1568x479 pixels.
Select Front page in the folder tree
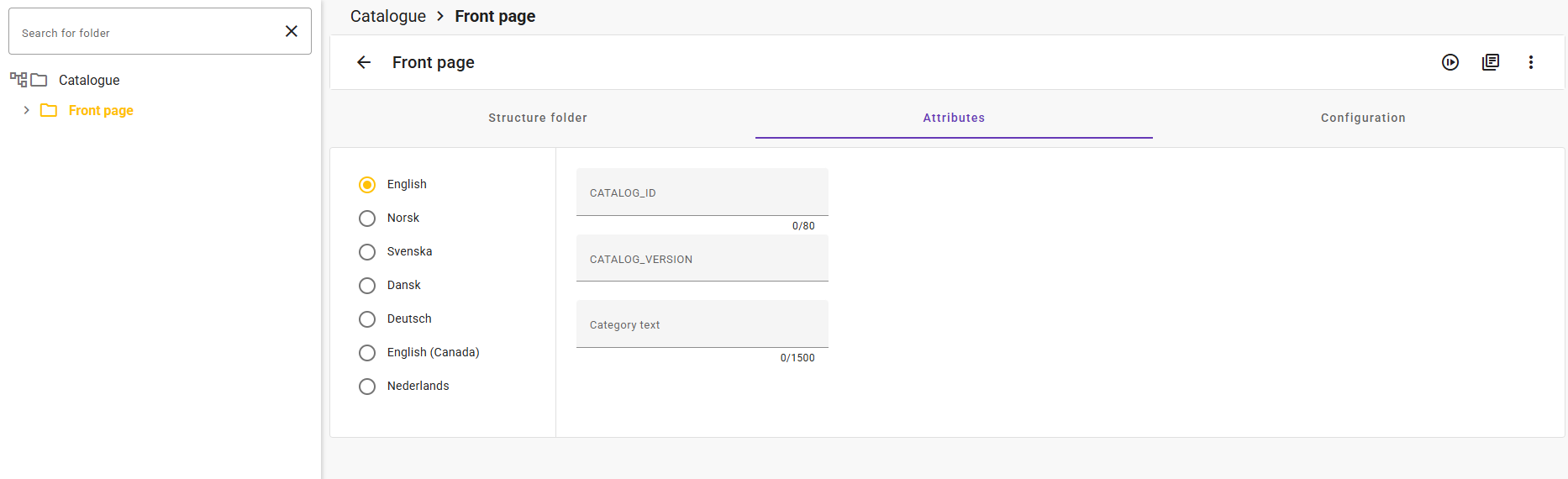coord(101,110)
